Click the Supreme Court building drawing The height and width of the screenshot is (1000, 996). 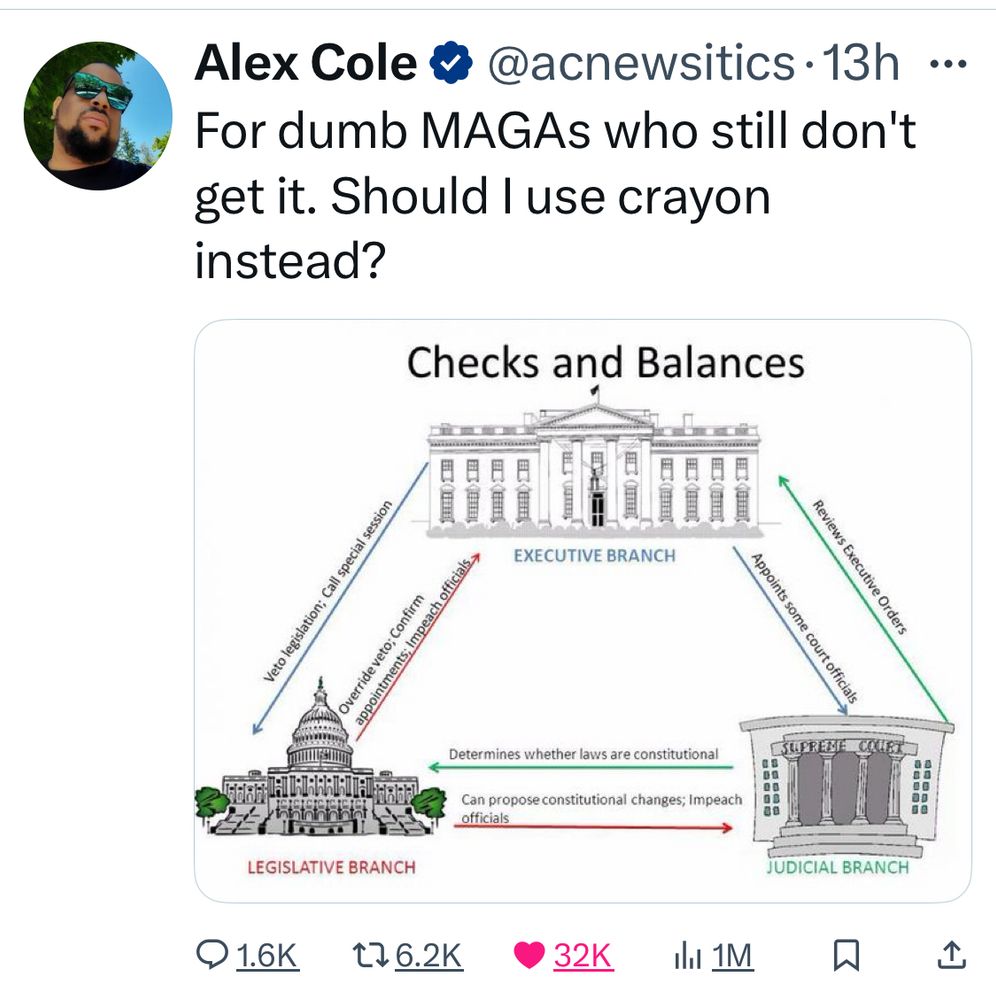point(846,787)
